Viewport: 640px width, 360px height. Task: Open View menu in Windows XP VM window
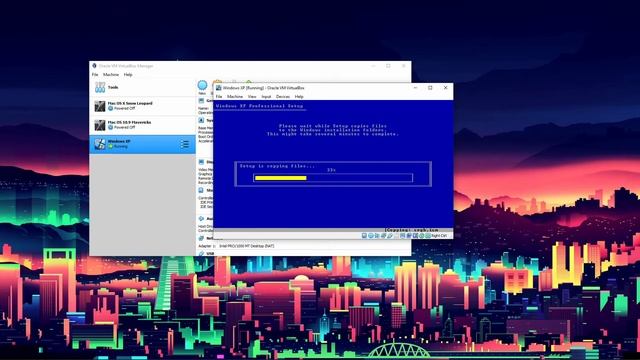pos(252,97)
